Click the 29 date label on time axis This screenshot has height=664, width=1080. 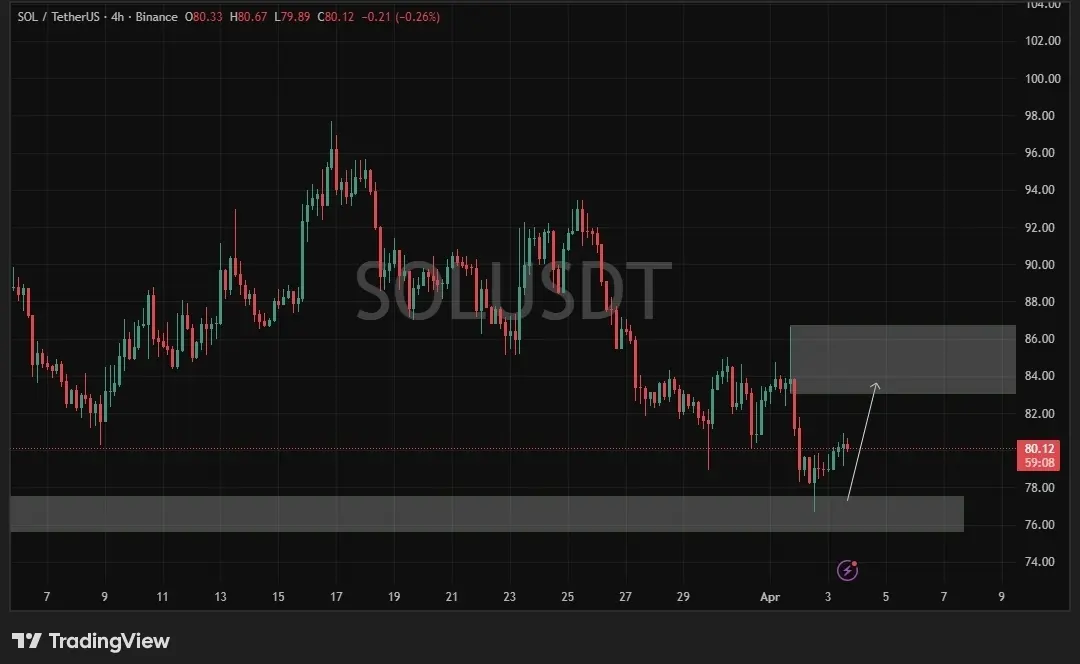(x=683, y=596)
